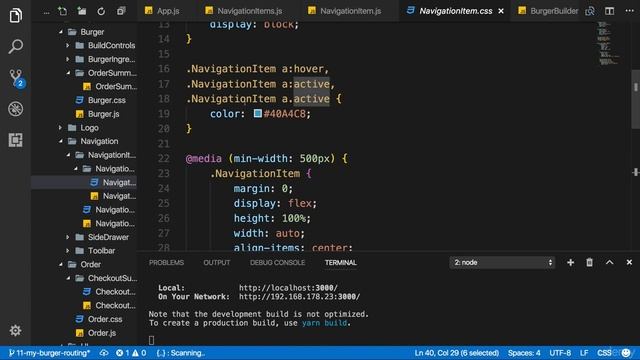Image resolution: width=640 pixels, height=360 pixels.
Task: Click the CSS language mode selector
Action: point(604,353)
